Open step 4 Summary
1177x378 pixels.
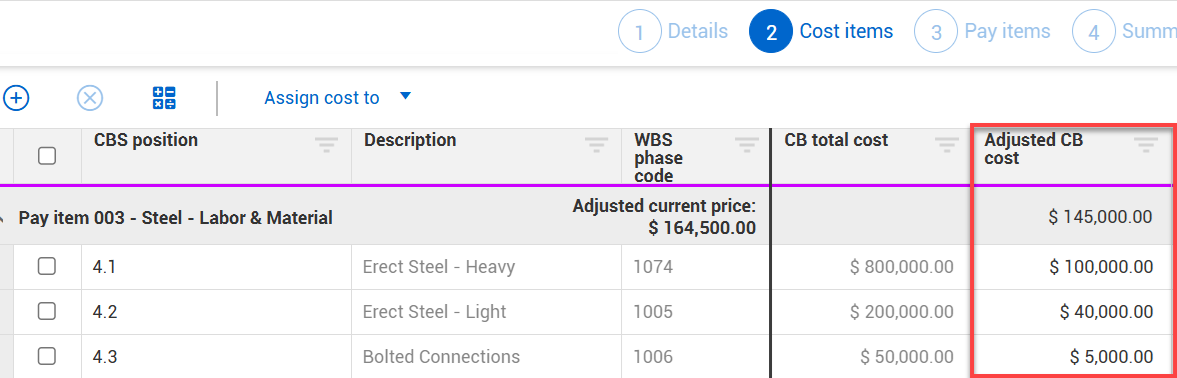pyautogui.click(x=1124, y=32)
